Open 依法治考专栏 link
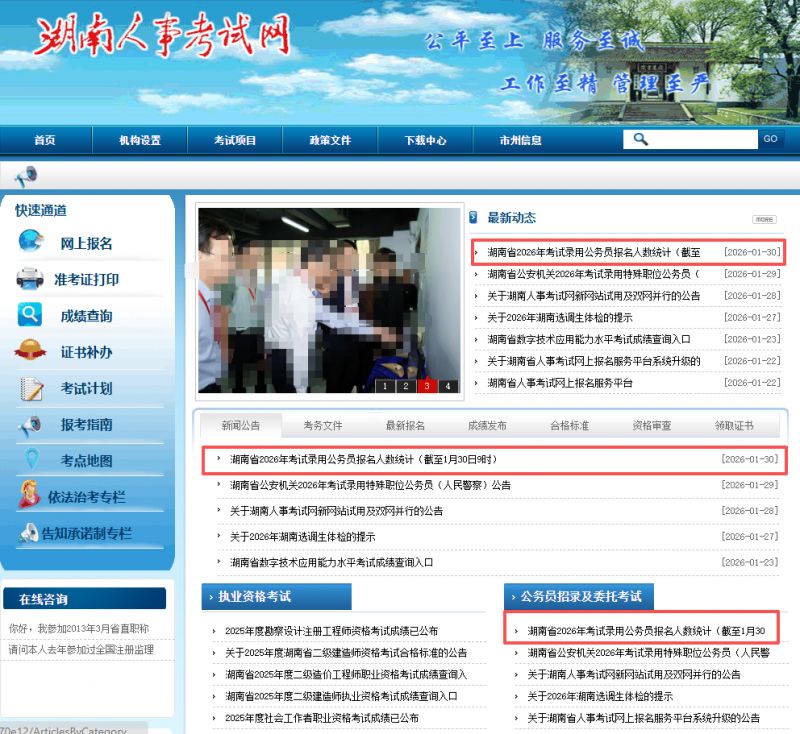Viewport: 800px width, 734px height. 86,497
